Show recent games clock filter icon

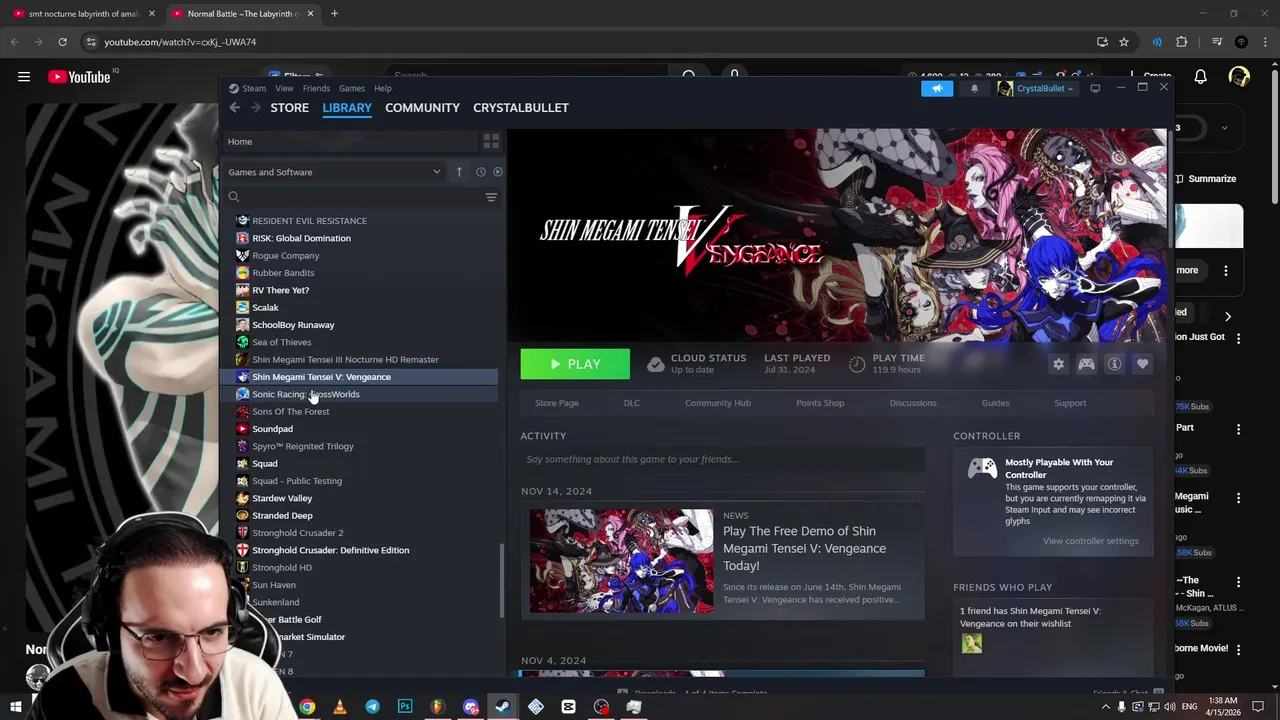pyautogui.click(x=480, y=172)
